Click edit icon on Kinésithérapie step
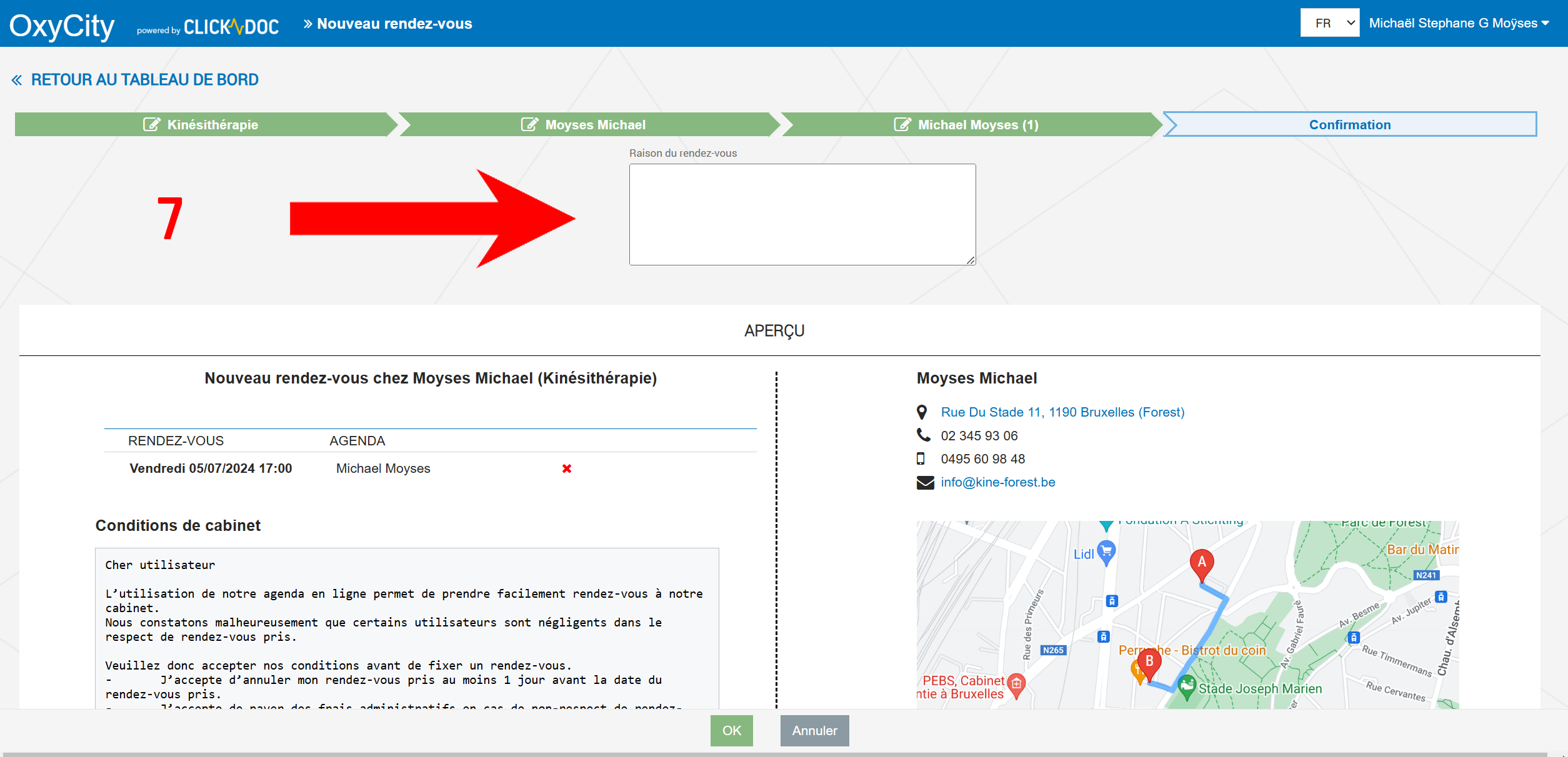 pyautogui.click(x=151, y=124)
